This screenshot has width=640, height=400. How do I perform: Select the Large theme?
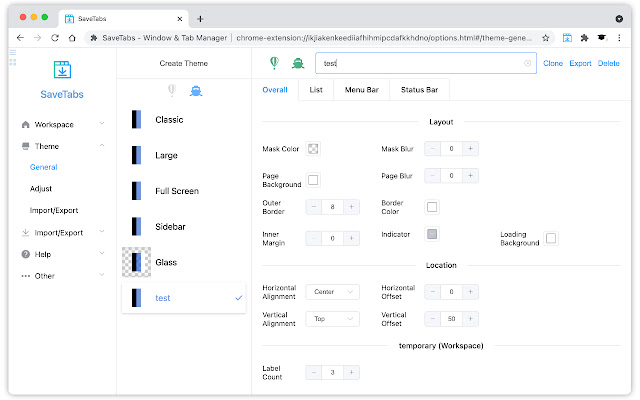coord(184,156)
